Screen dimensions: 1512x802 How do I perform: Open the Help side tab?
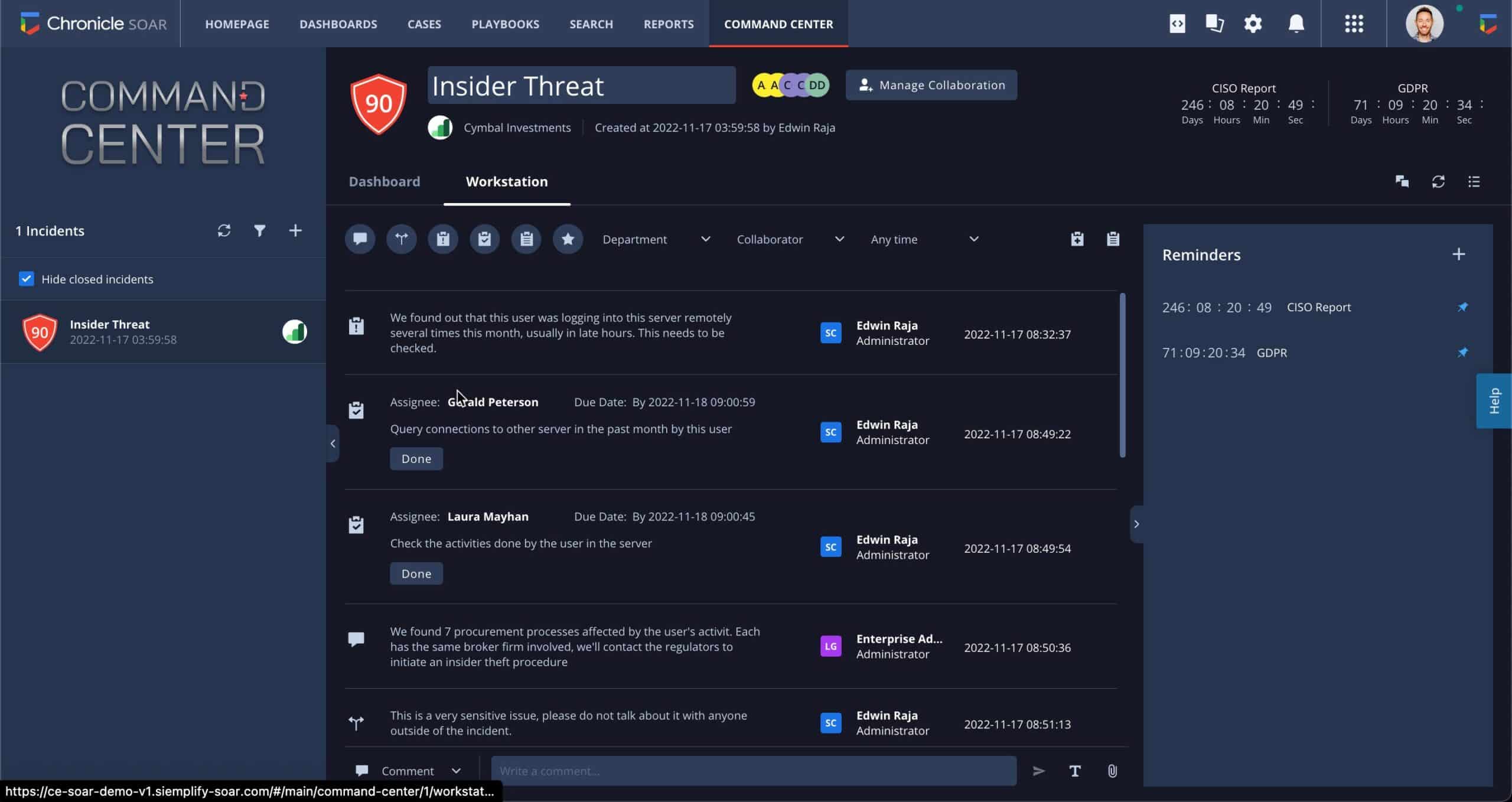pos(1494,401)
